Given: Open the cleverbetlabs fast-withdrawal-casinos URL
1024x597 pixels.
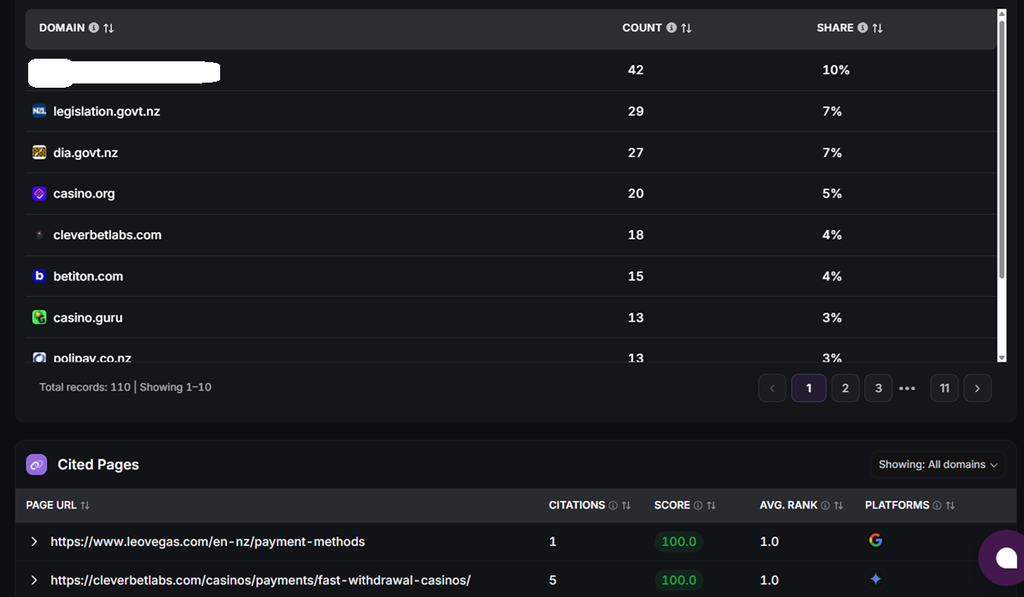Looking at the screenshot, I should pos(261,580).
